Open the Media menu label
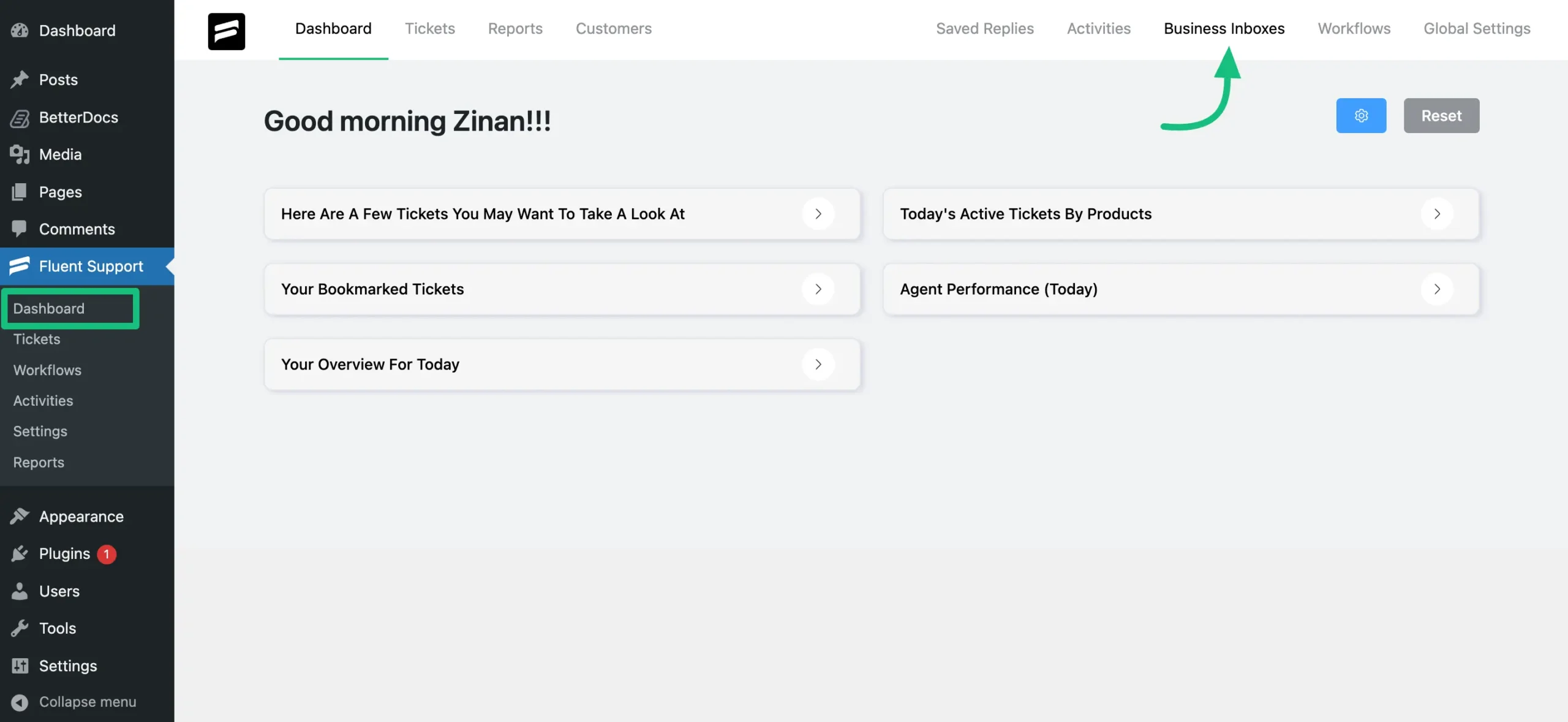This screenshot has width=1568, height=722. click(x=60, y=154)
